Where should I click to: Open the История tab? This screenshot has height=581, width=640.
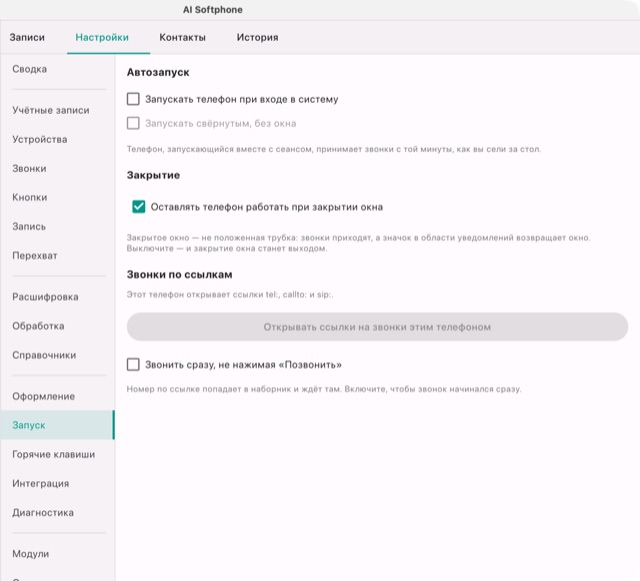point(258,37)
